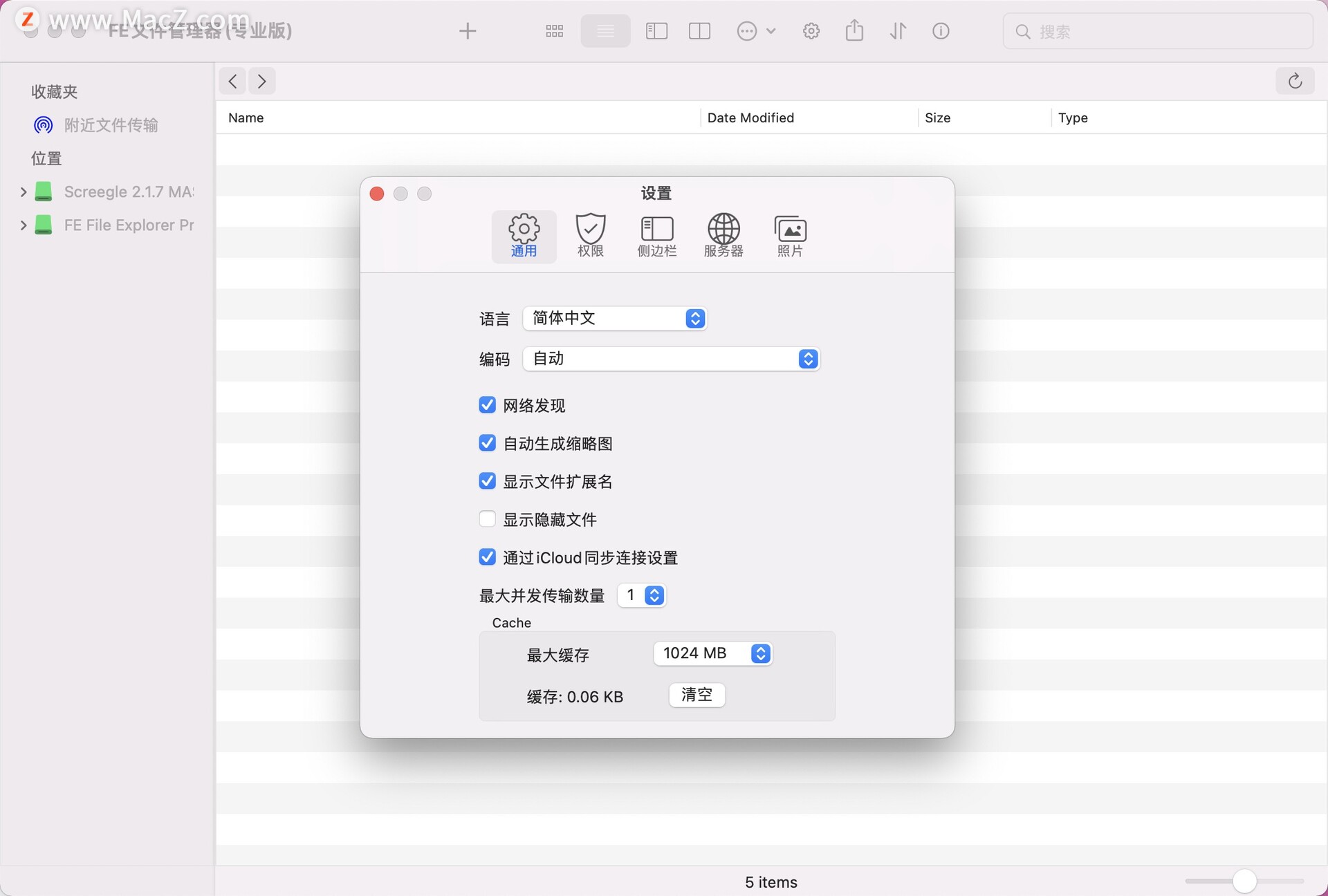Open the 最大缓存 1024 MB dropdown
The height and width of the screenshot is (896, 1328).
click(761, 653)
